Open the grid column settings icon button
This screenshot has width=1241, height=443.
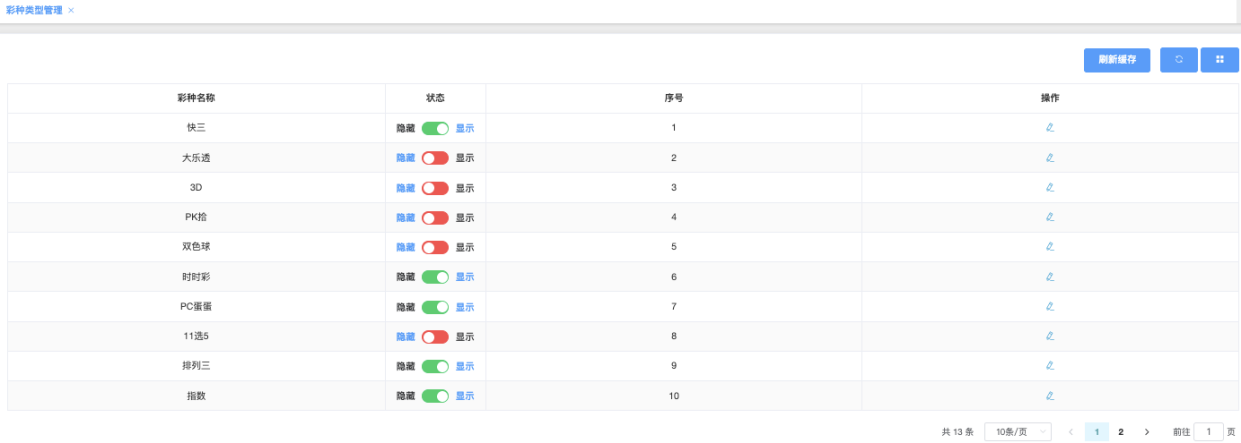point(1220,60)
